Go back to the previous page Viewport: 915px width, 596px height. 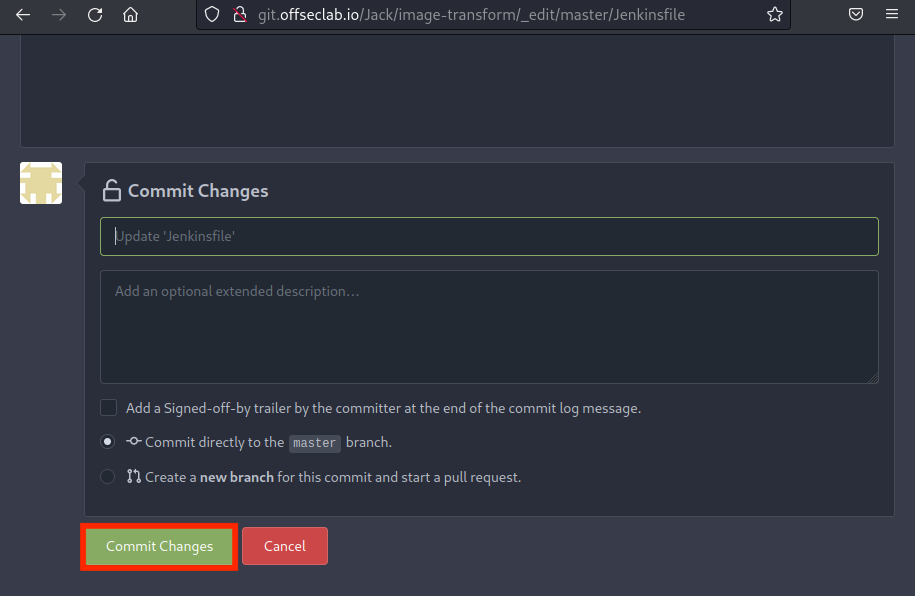click(x=23, y=15)
